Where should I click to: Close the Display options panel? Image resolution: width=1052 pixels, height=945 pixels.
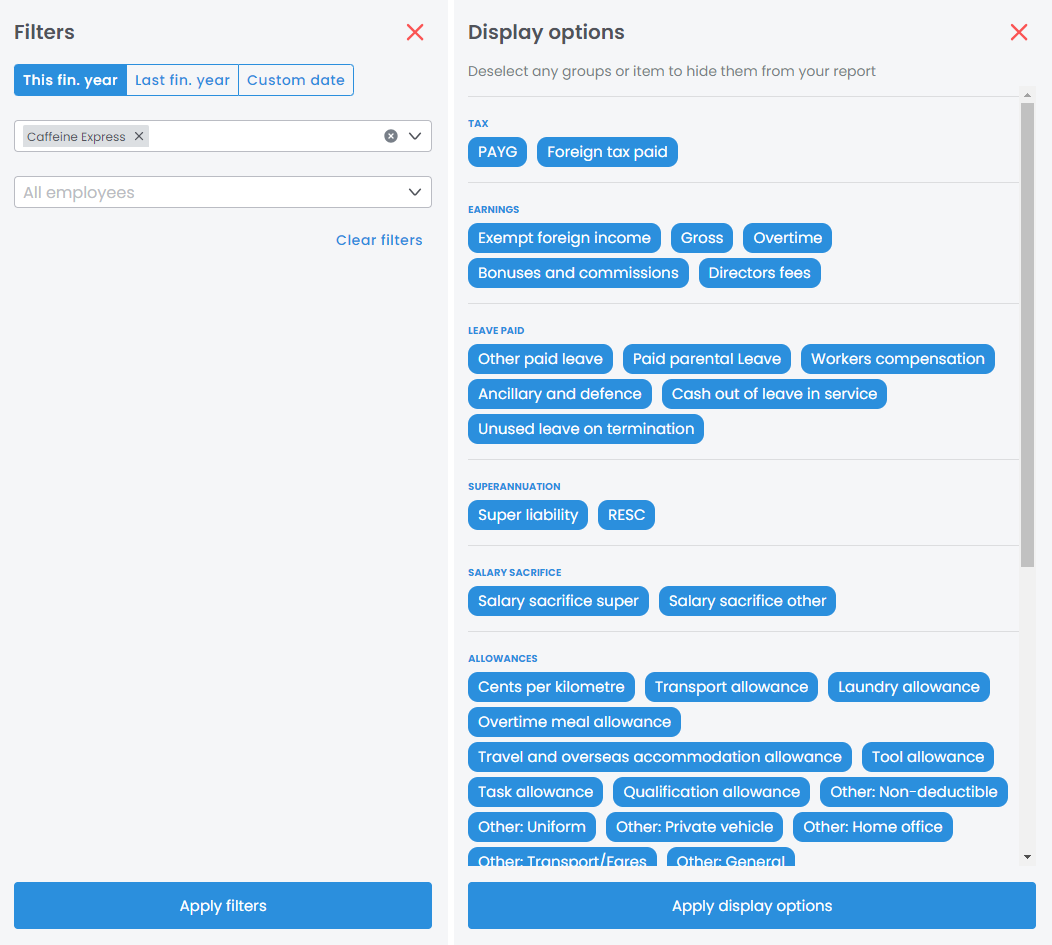point(1019,32)
